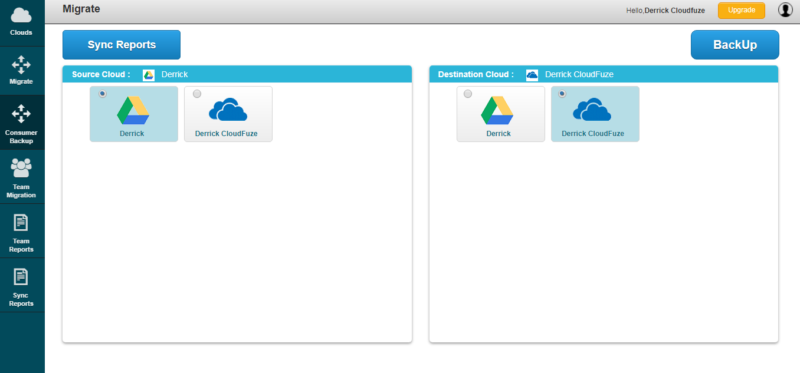This screenshot has height=373, width=800.
Task: Click 'Derrick CloudFuze' label under destination OneDrive
Action: click(593, 134)
